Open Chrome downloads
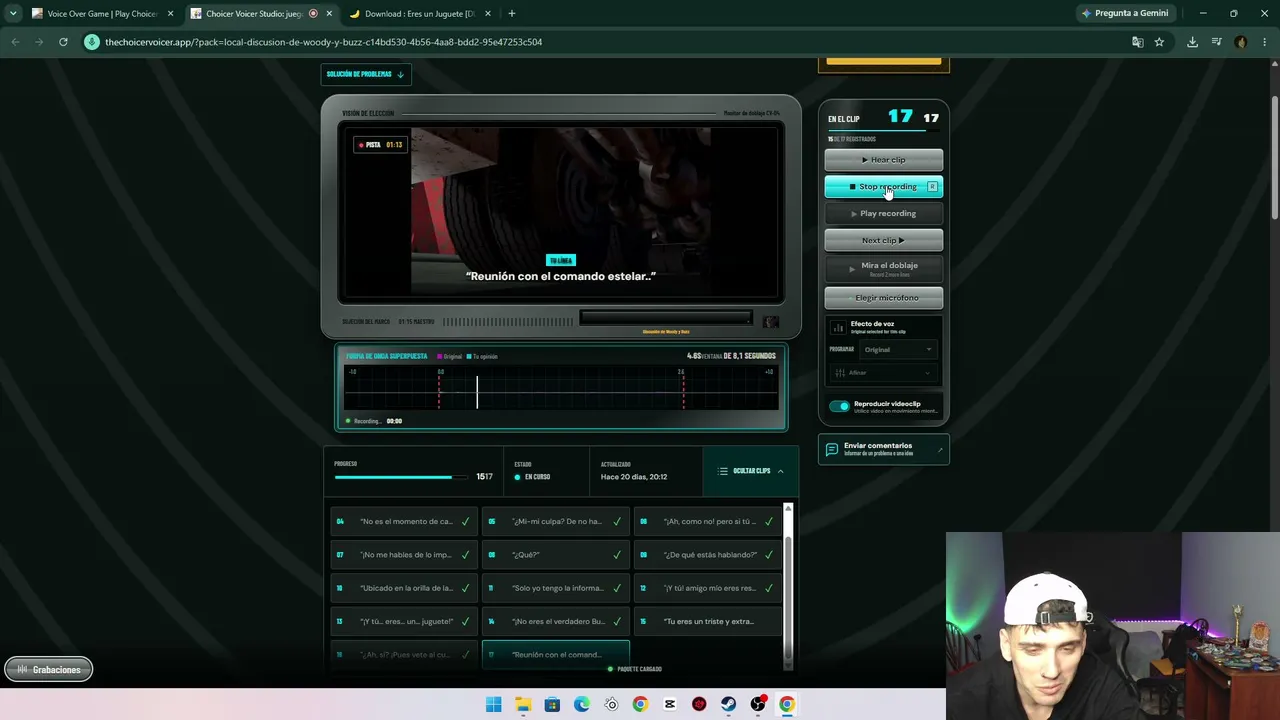The width and height of the screenshot is (1280, 720). [x=1192, y=42]
